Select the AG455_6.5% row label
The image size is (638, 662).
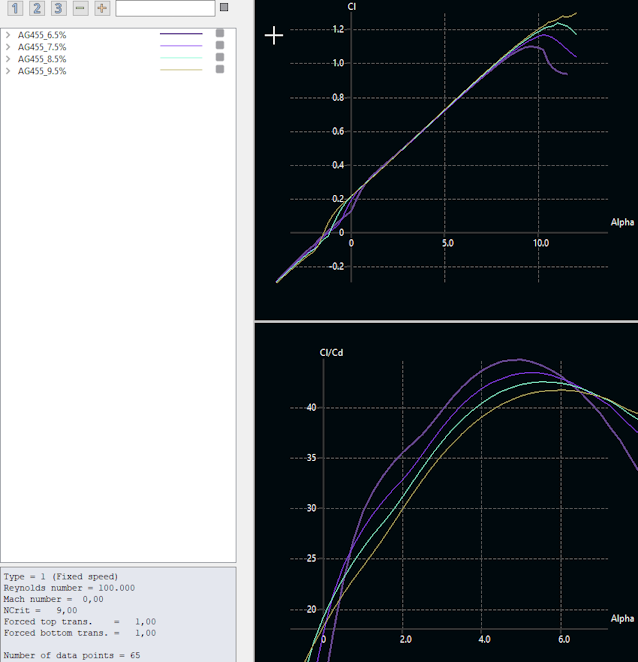42,35
